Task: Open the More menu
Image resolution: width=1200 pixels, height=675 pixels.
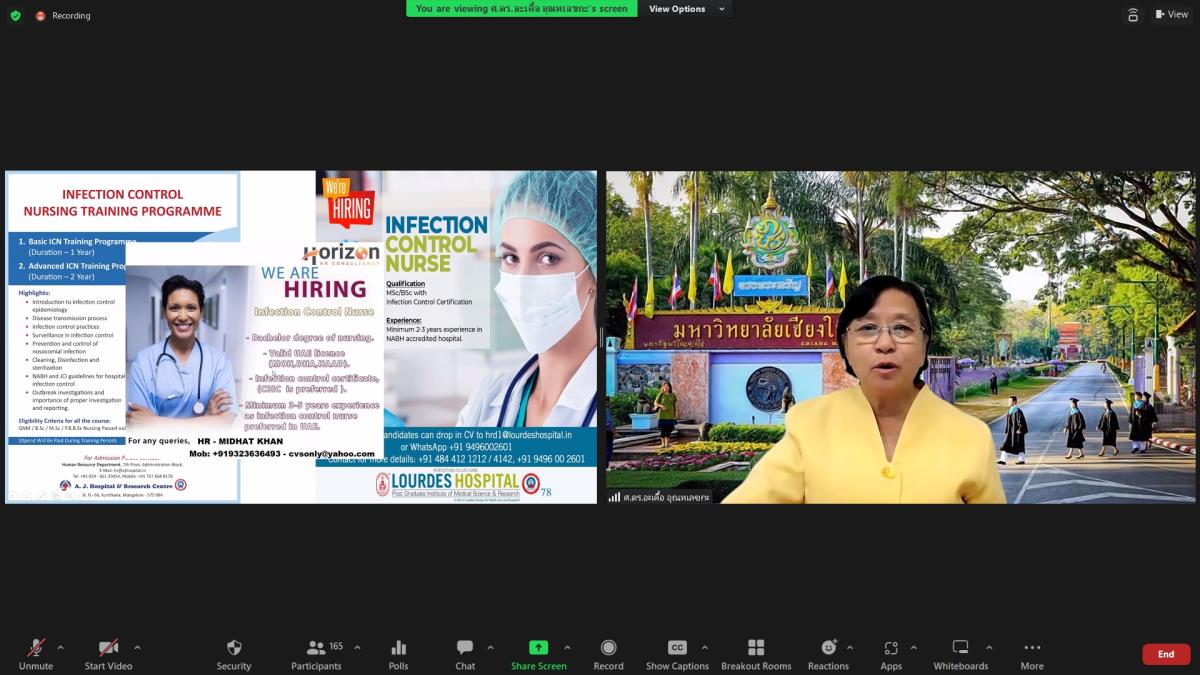Action: pyautogui.click(x=1032, y=648)
